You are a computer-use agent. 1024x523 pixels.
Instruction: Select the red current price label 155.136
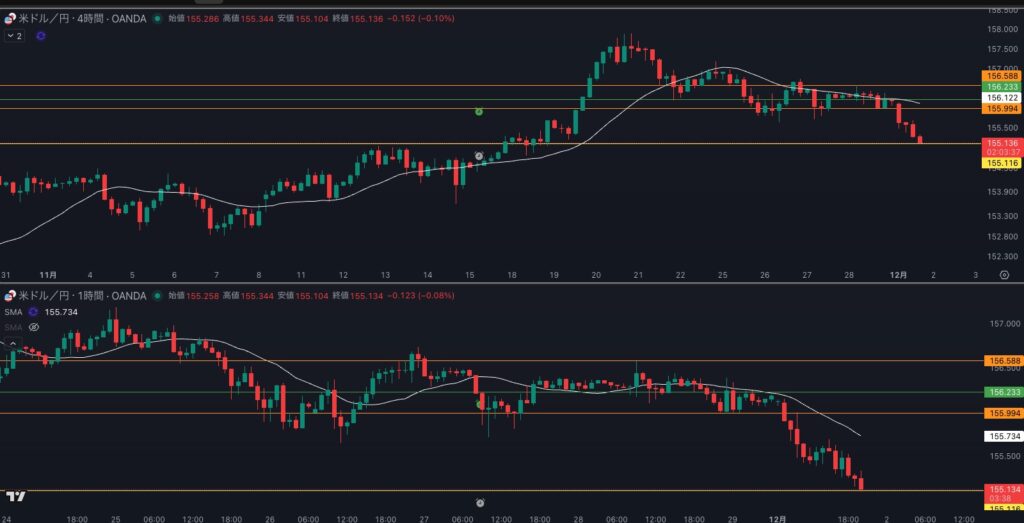point(1002,143)
